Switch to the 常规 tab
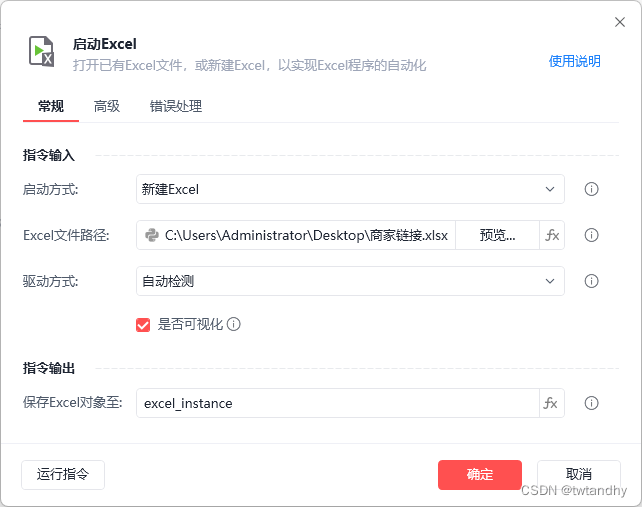 coord(51,106)
